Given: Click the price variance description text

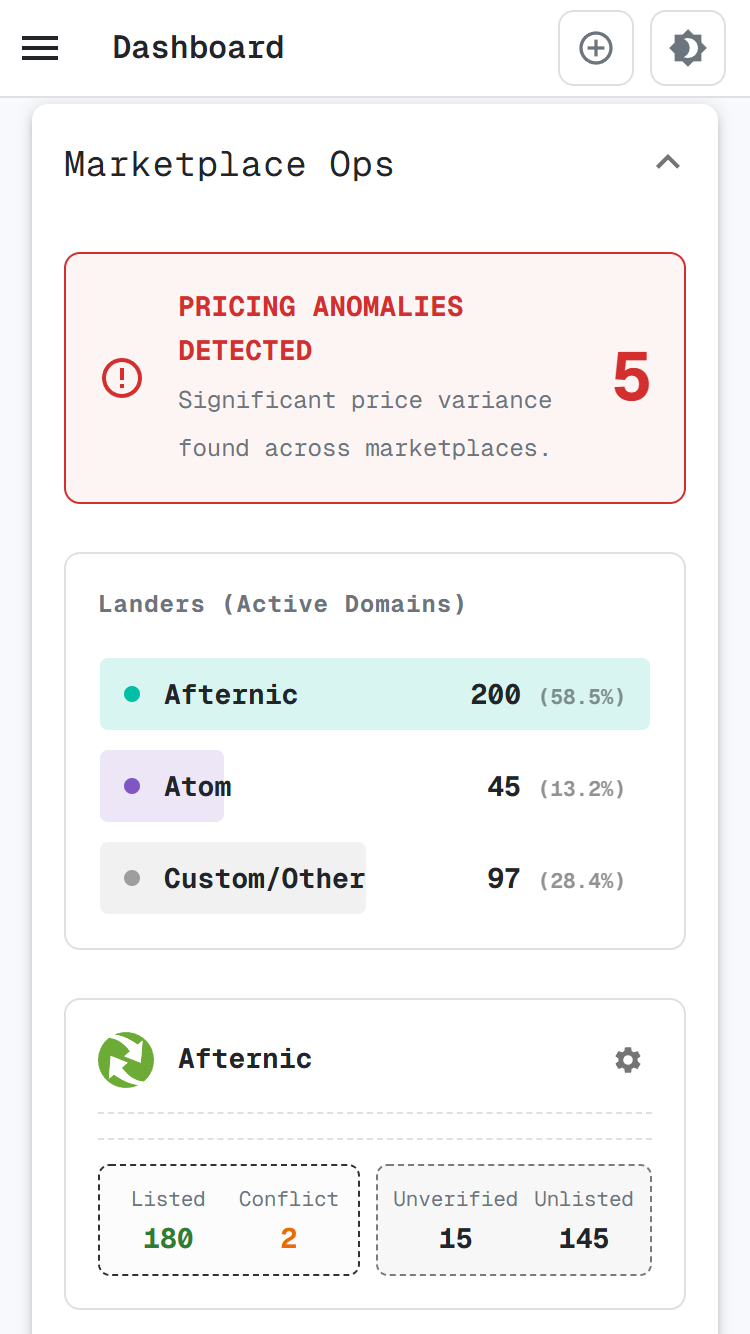Looking at the screenshot, I should [x=365, y=424].
